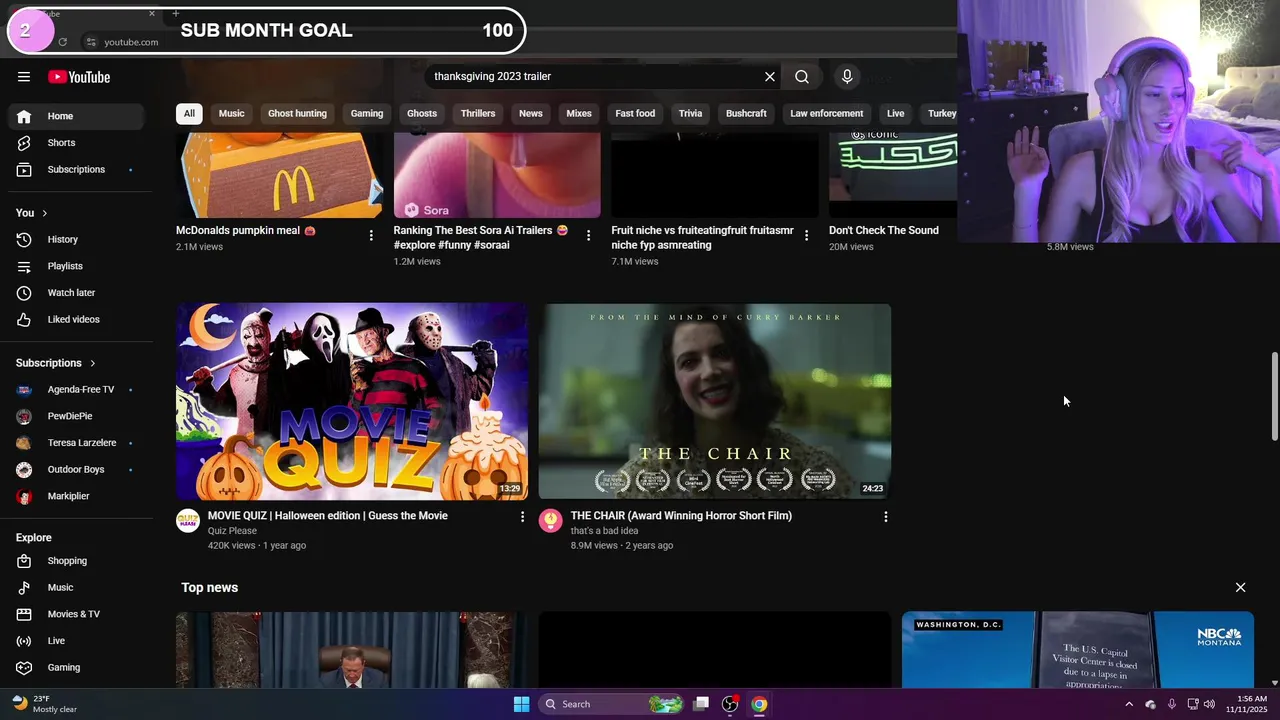Image resolution: width=1280 pixels, height=720 pixels.
Task: Open Liked videos list
Action: click(76, 319)
